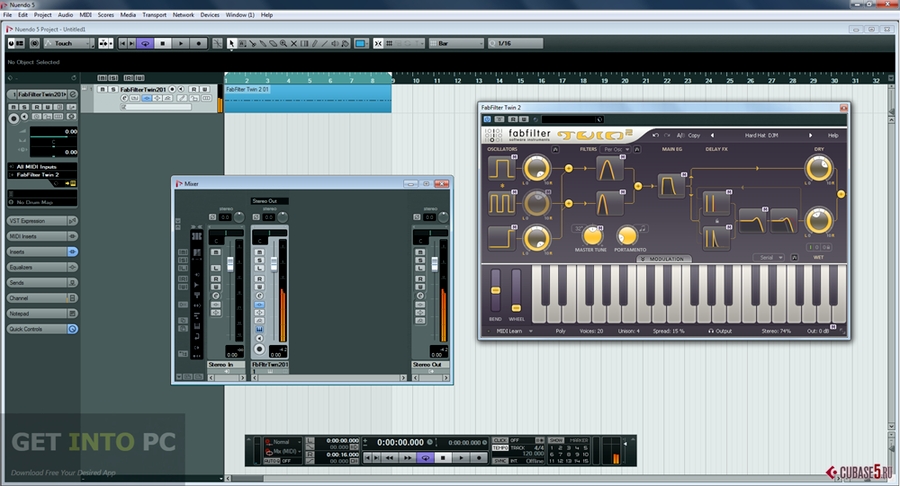The image size is (900, 486).
Task: Click the lower delay line button
Action: tap(716, 238)
